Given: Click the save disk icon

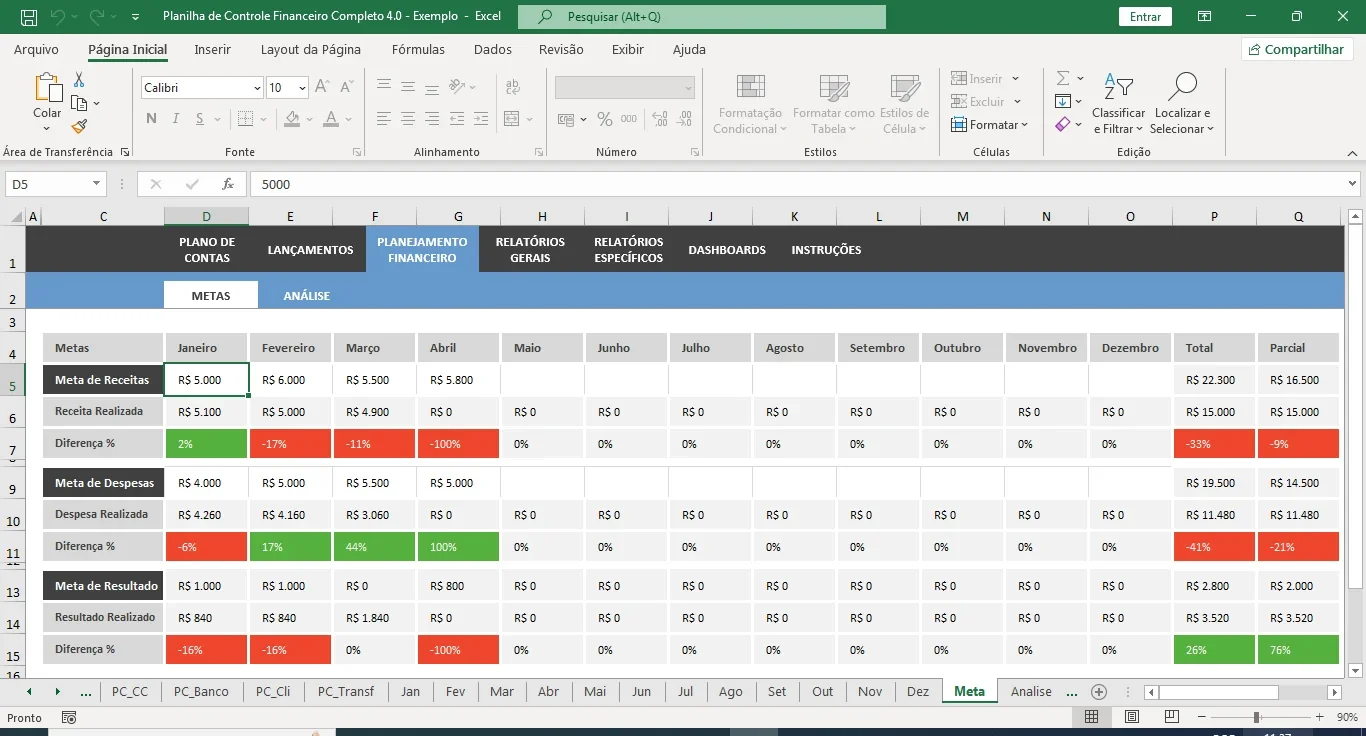Looking at the screenshot, I should tap(29, 17).
